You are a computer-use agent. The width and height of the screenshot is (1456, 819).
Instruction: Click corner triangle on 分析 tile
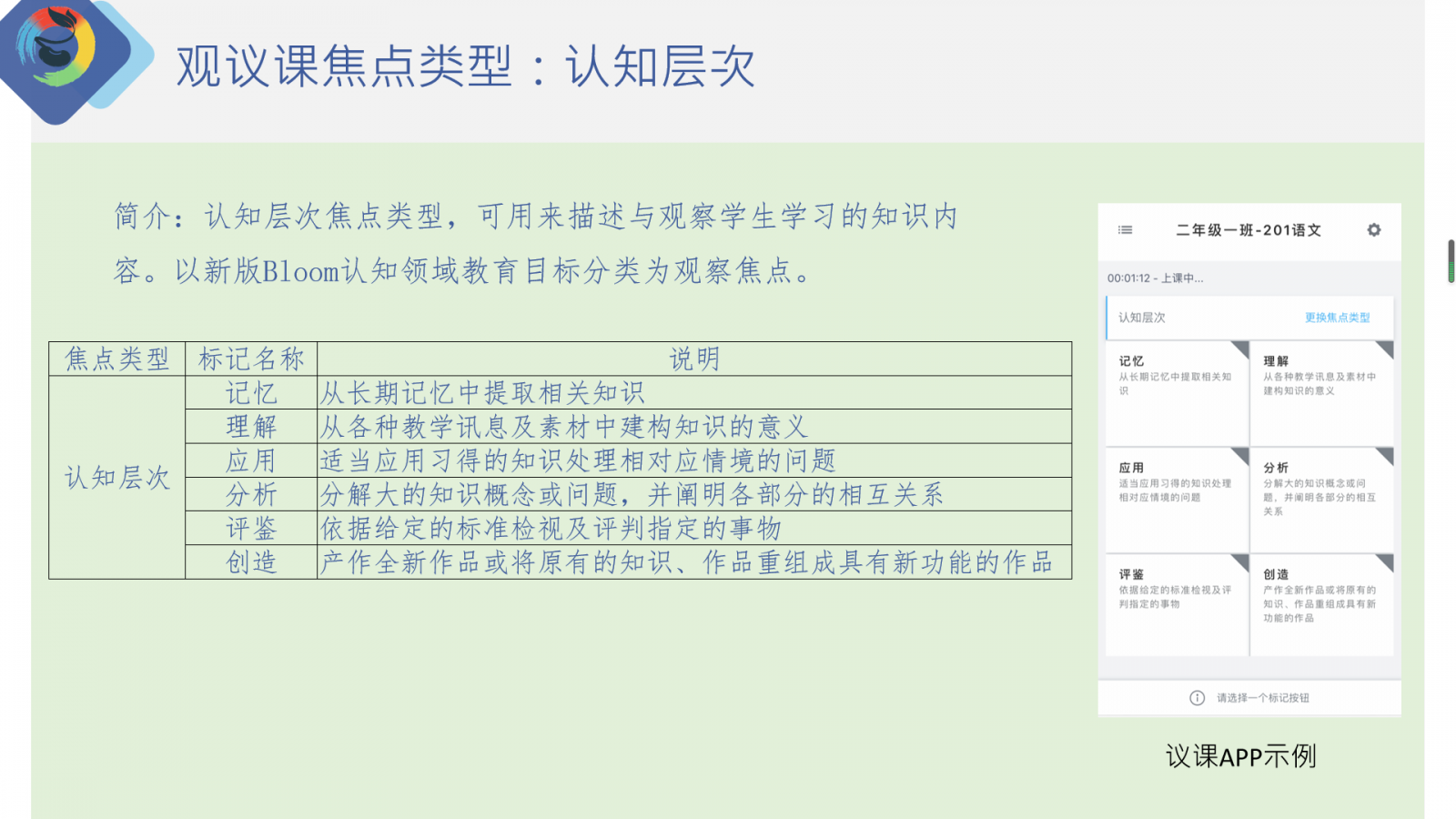1386,455
